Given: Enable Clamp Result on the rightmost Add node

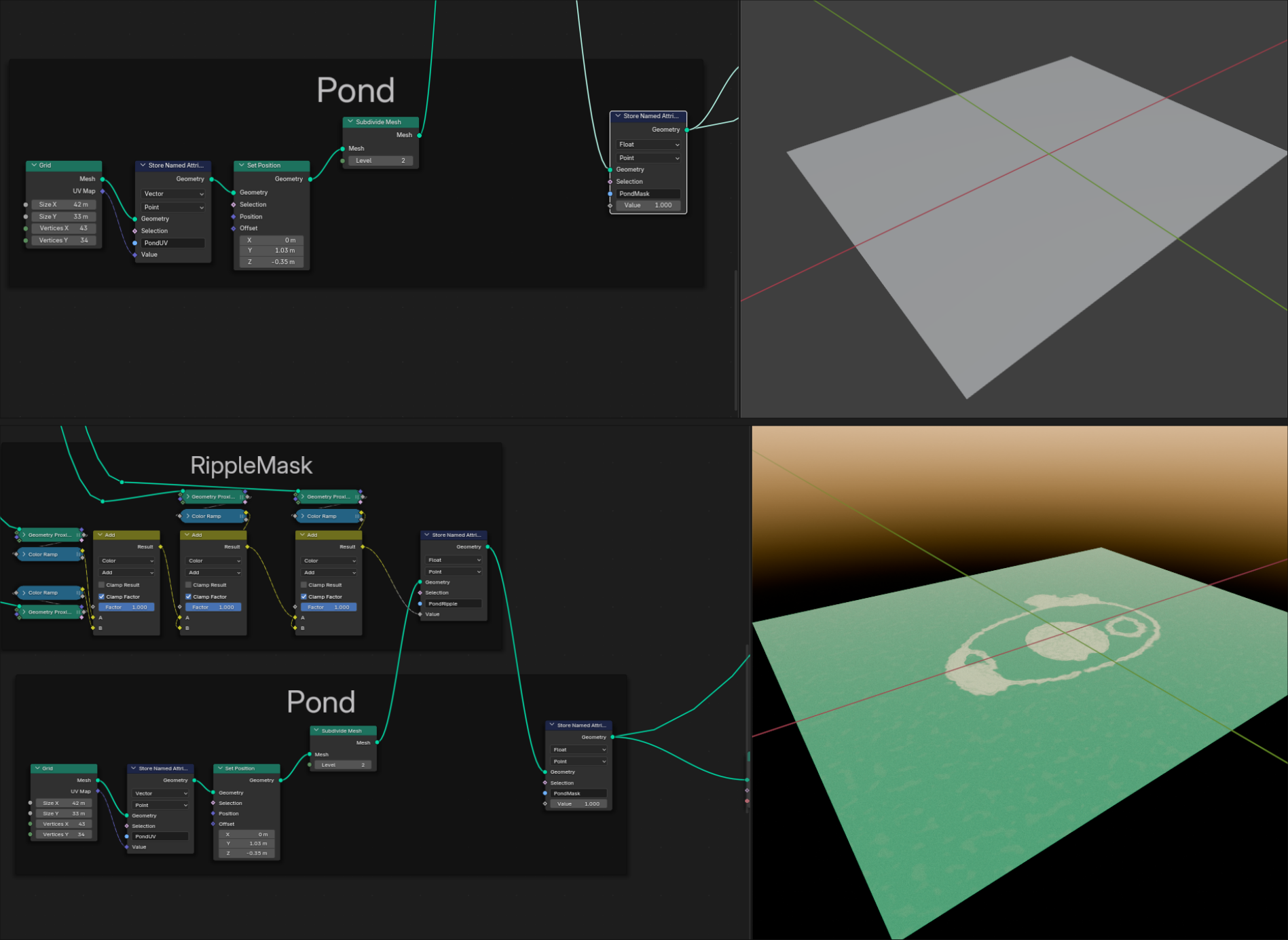Looking at the screenshot, I should [304, 584].
